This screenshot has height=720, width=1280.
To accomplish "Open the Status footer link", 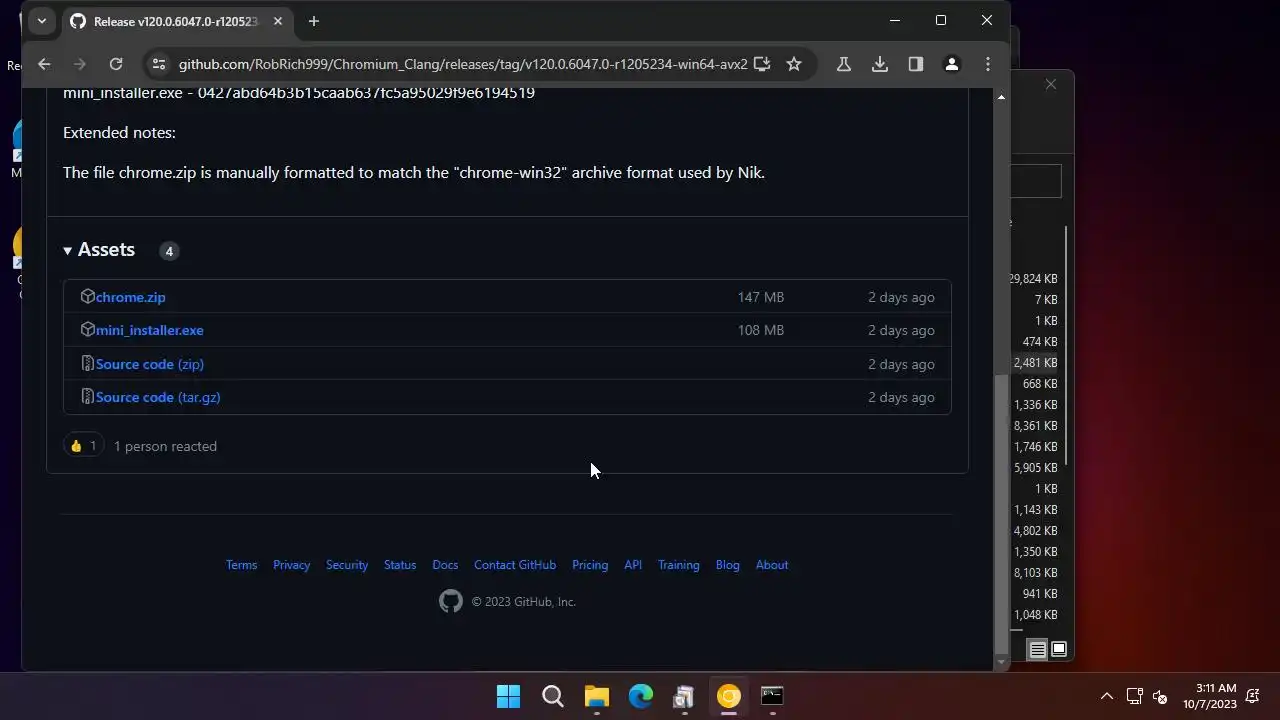I will click(400, 565).
